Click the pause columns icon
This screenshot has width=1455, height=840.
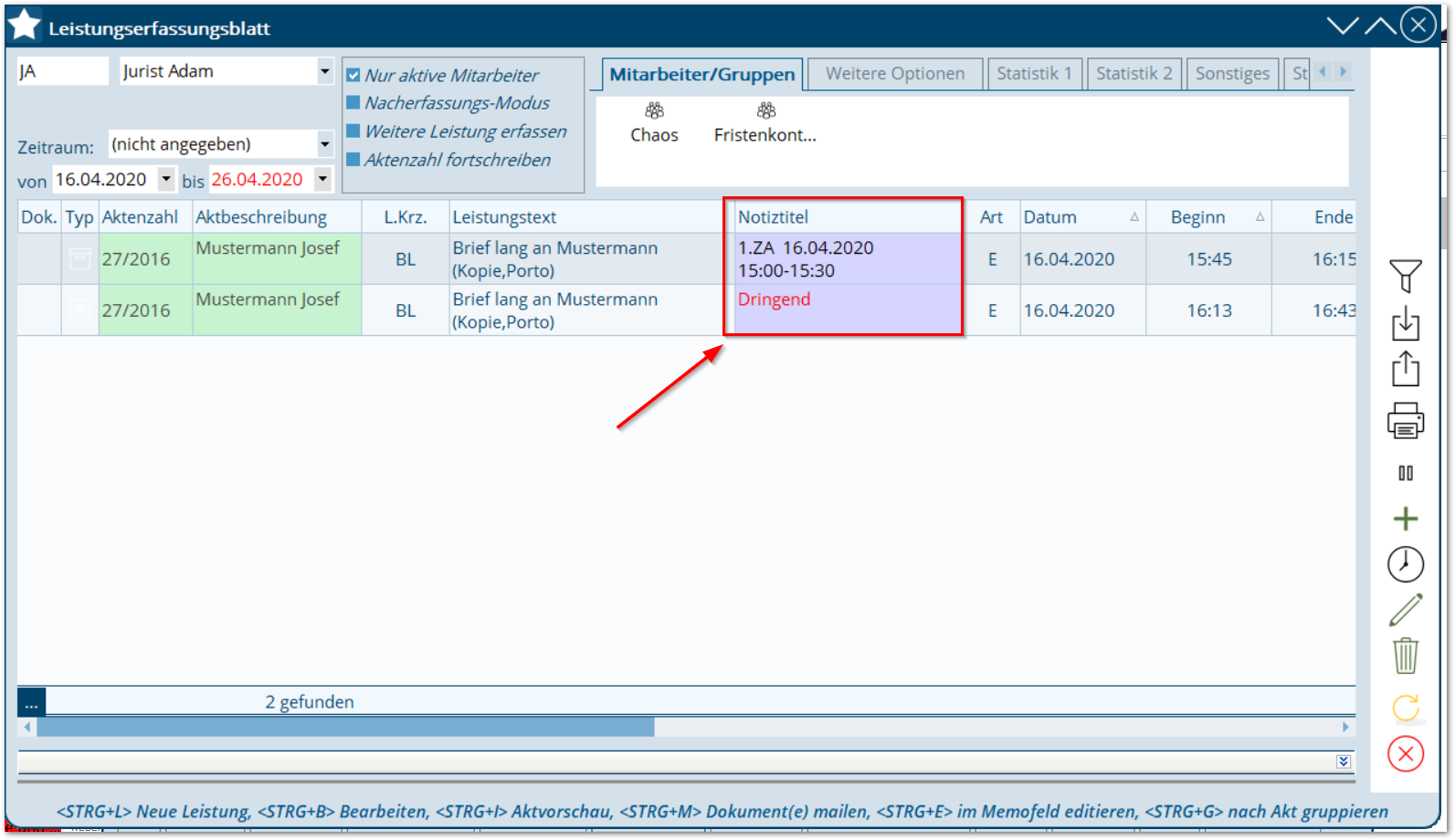[x=1405, y=473]
